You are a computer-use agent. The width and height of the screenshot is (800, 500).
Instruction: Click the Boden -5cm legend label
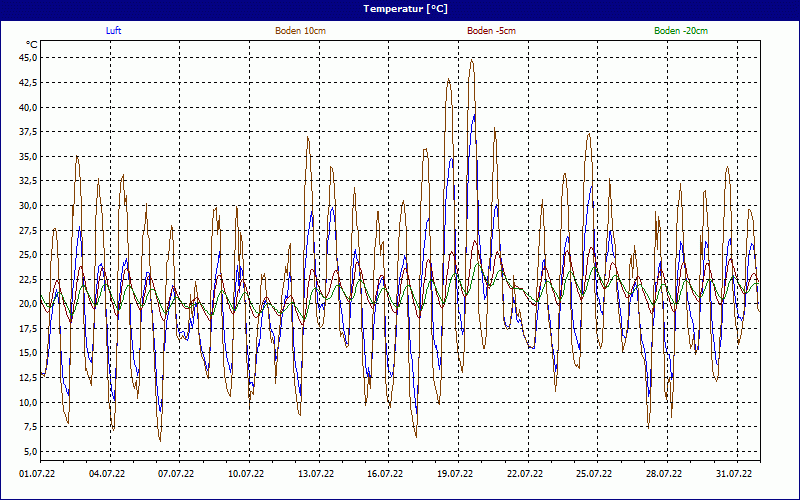pos(491,31)
